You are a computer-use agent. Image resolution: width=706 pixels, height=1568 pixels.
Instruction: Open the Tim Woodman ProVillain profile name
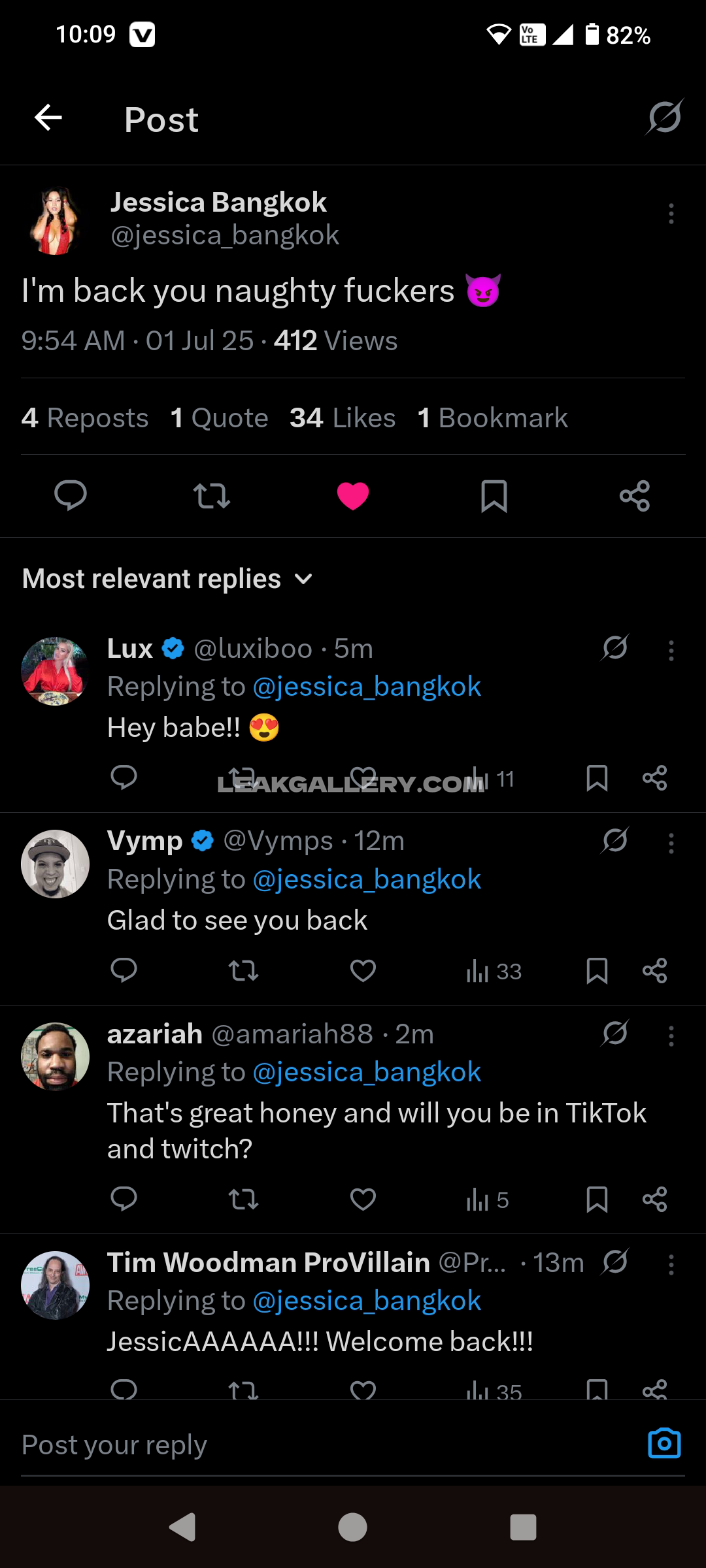tap(268, 1262)
